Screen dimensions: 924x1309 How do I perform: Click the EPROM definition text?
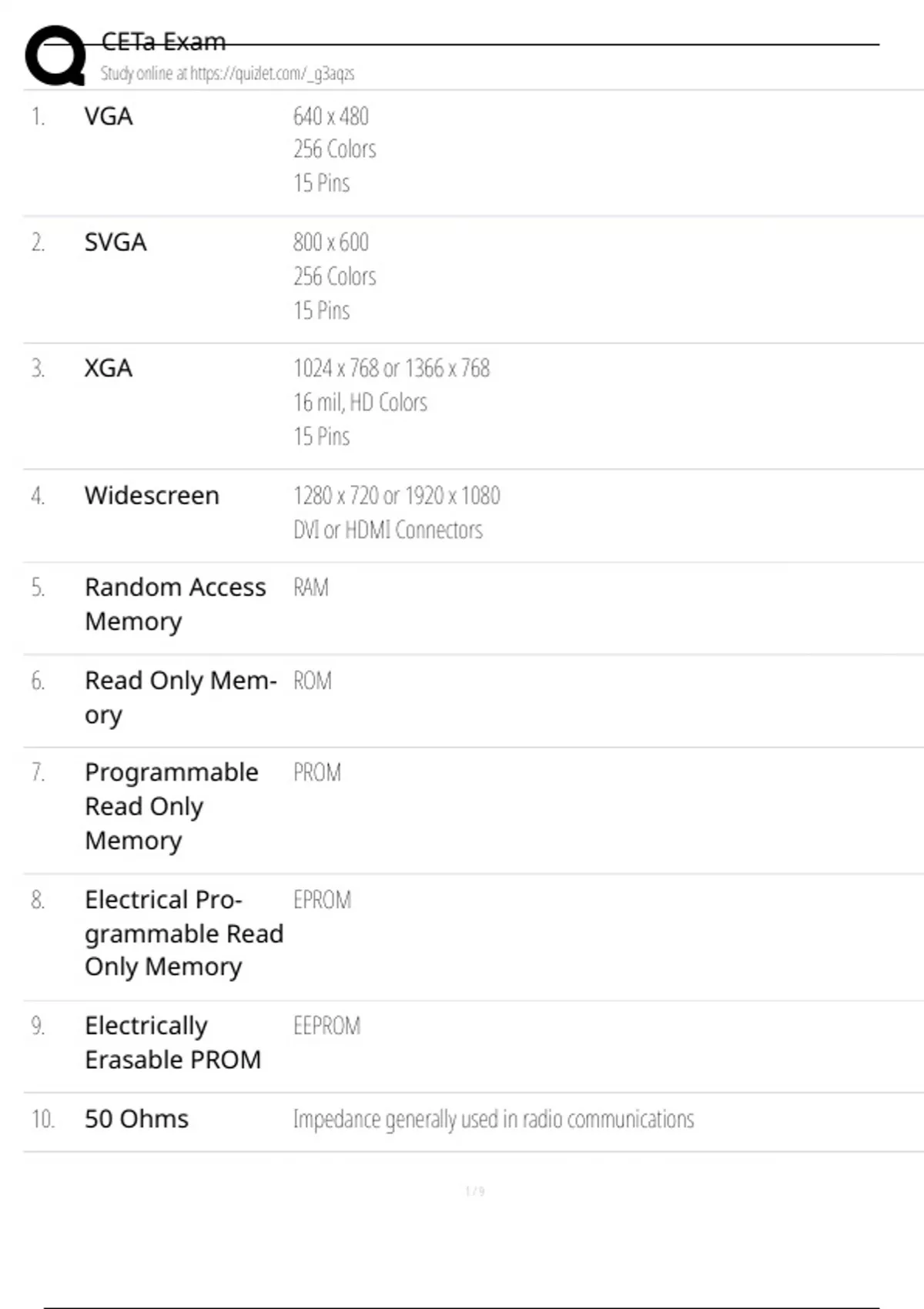pos(322,899)
